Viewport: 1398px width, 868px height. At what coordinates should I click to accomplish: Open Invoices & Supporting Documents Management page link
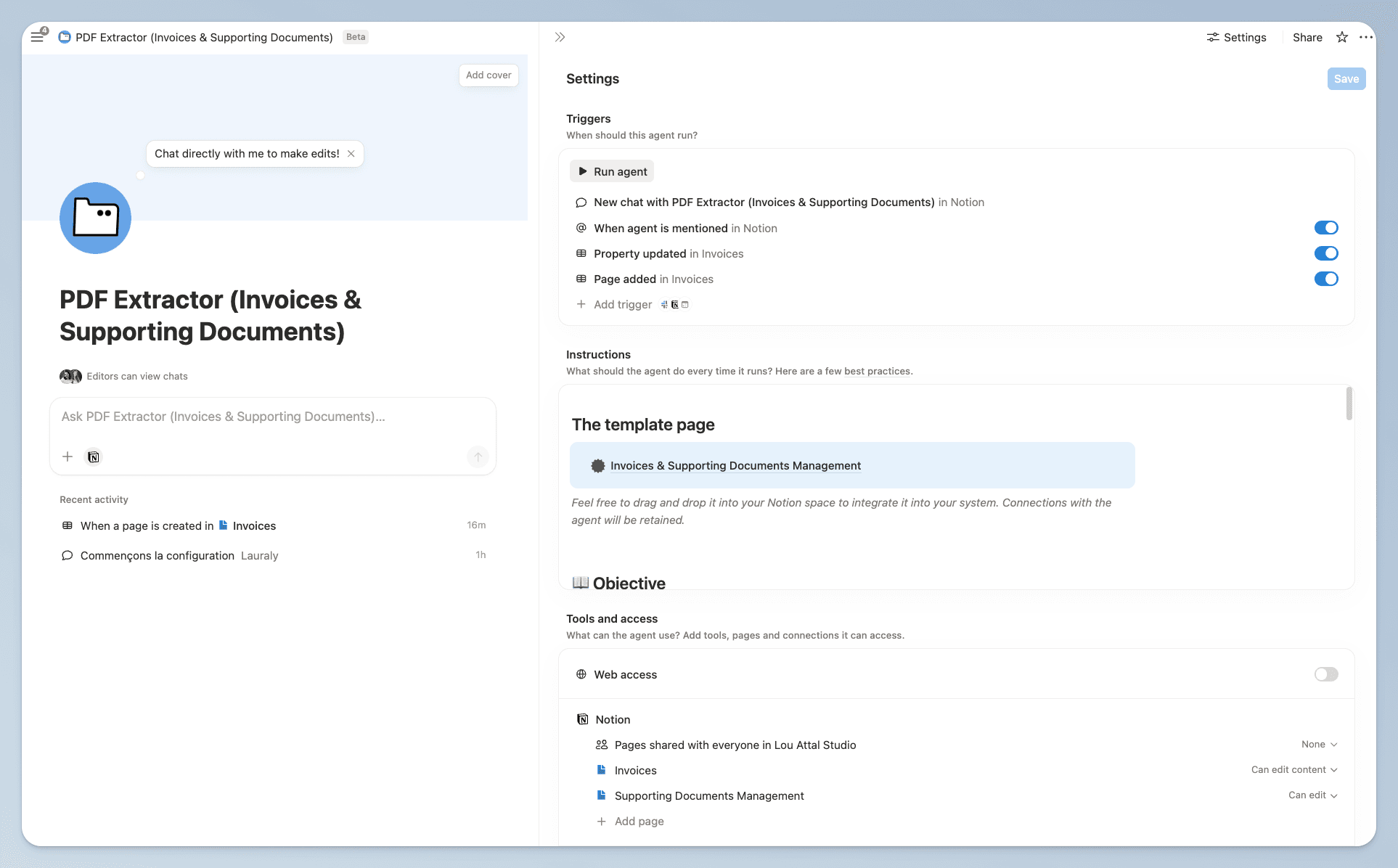[x=735, y=466]
